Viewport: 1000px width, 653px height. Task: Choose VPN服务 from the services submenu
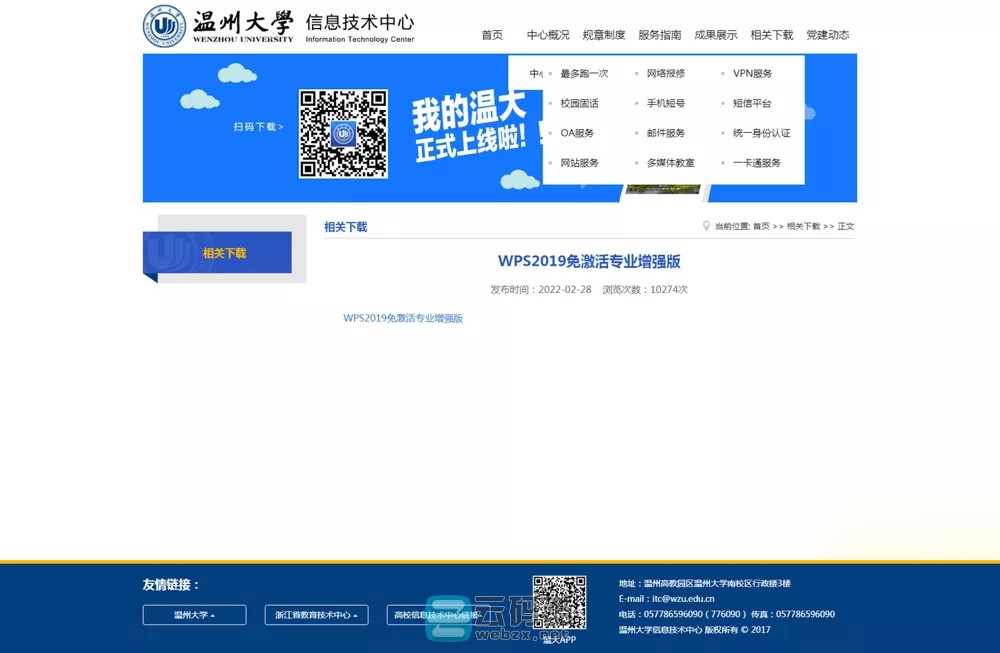click(x=752, y=74)
